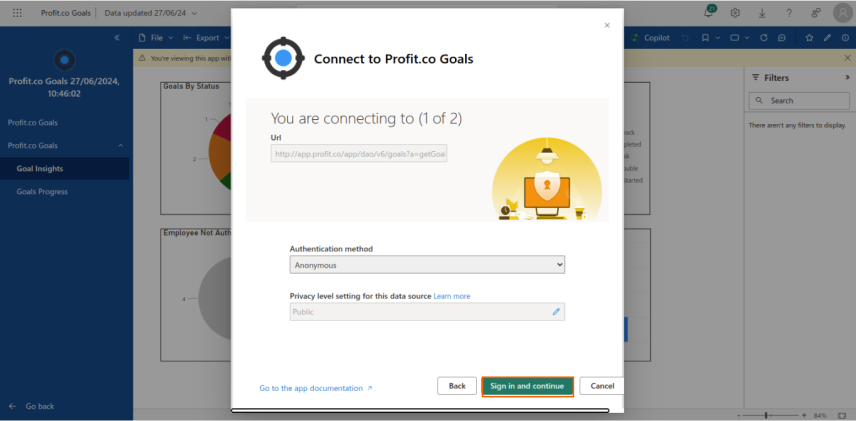The width and height of the screenshot is (856, 421).
Task: Open help question mark icon
Action: 789,13
